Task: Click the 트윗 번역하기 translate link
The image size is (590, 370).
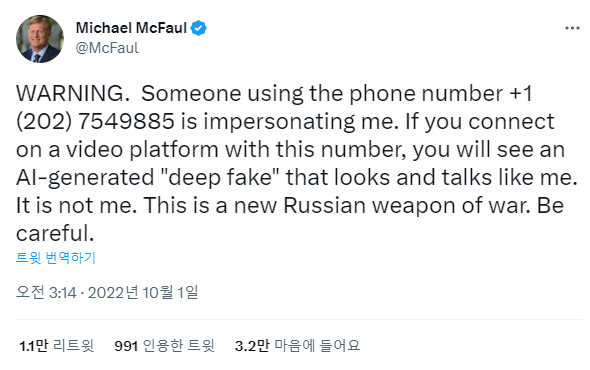Action: (56, 258)
